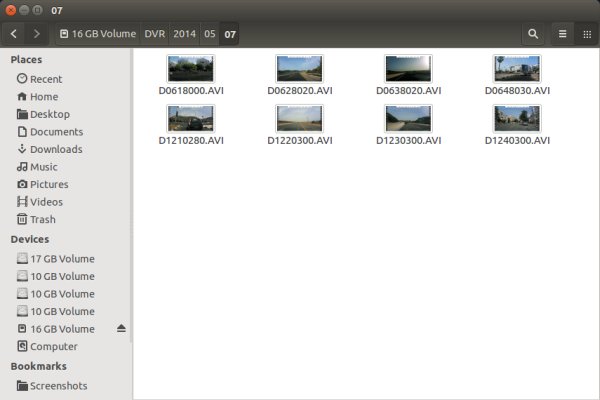600x400 pixels.
Task: Click the Recent clock icon
Action: point(22,78)
